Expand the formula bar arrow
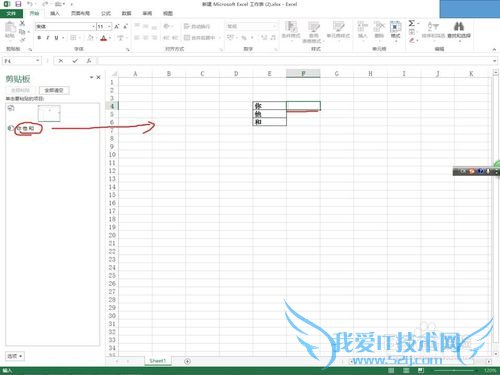Viewport: 500px width, 375px height. (495, 61)
